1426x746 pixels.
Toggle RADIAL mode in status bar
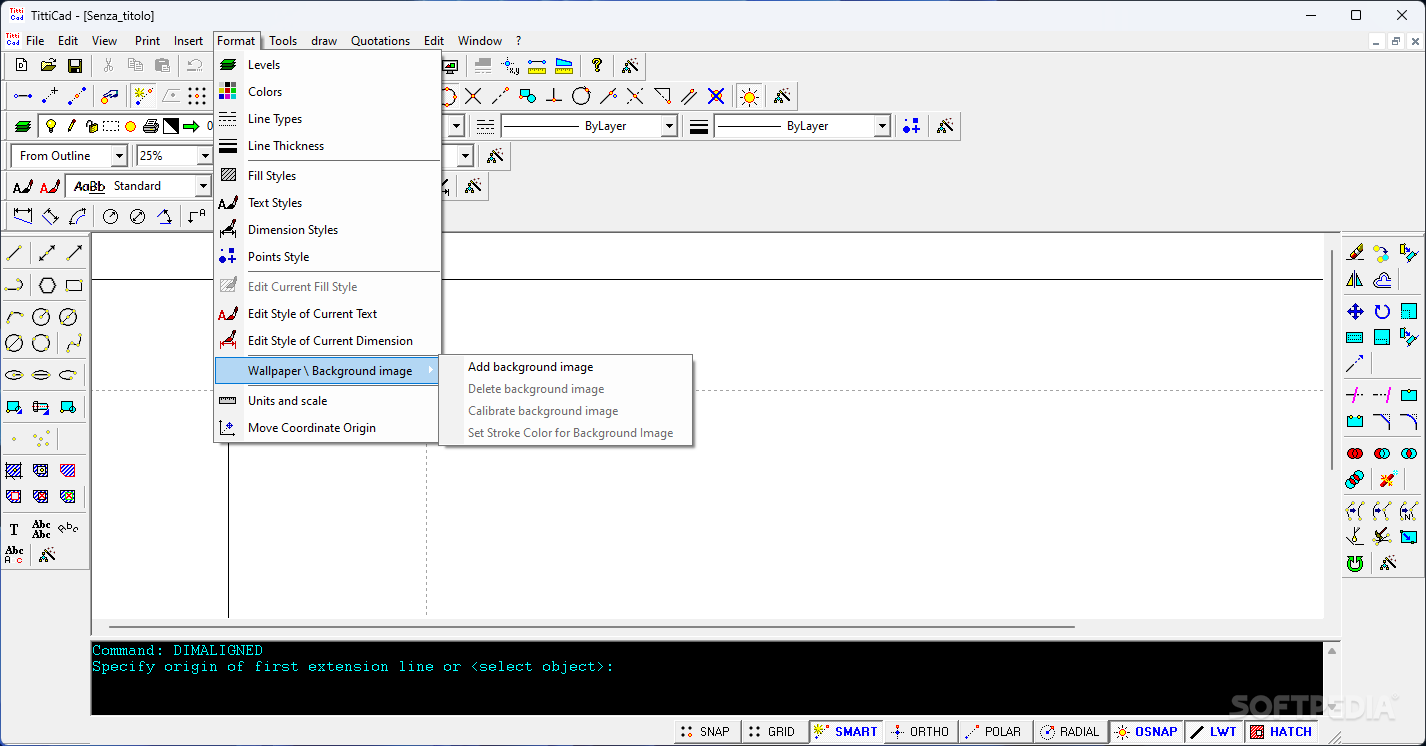pos(1070,732)
